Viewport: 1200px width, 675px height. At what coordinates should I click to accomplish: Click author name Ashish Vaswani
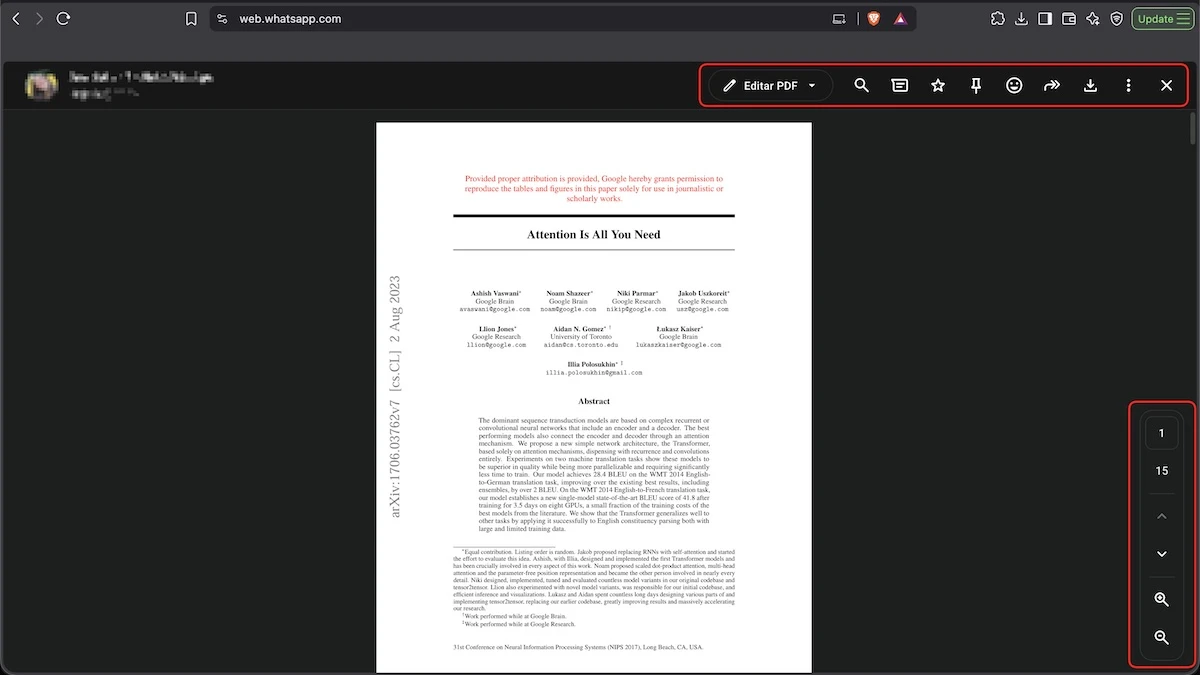[x=496, y=293]
